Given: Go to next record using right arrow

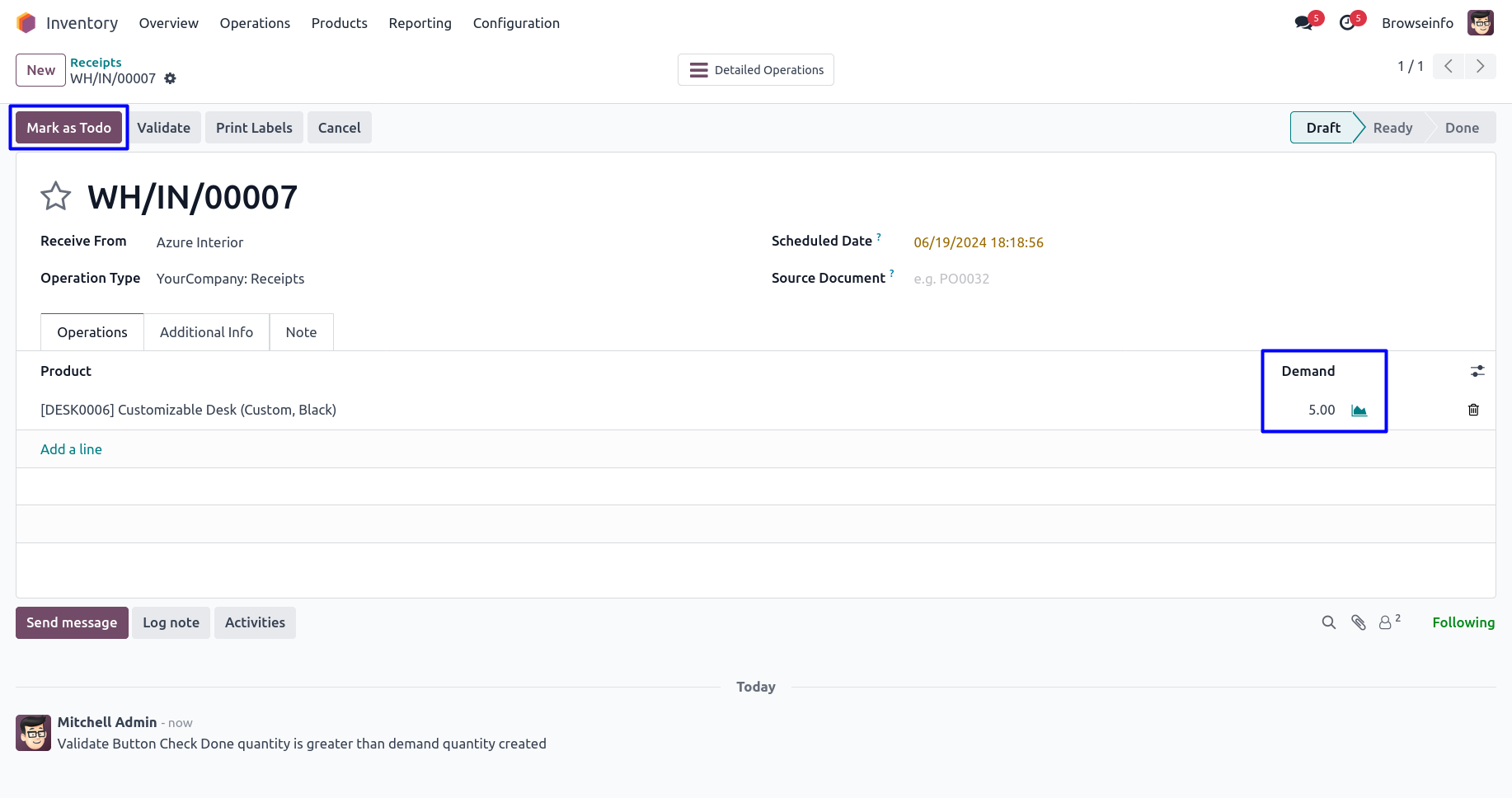Looking at the screenshot, I should pos(1480,66).
